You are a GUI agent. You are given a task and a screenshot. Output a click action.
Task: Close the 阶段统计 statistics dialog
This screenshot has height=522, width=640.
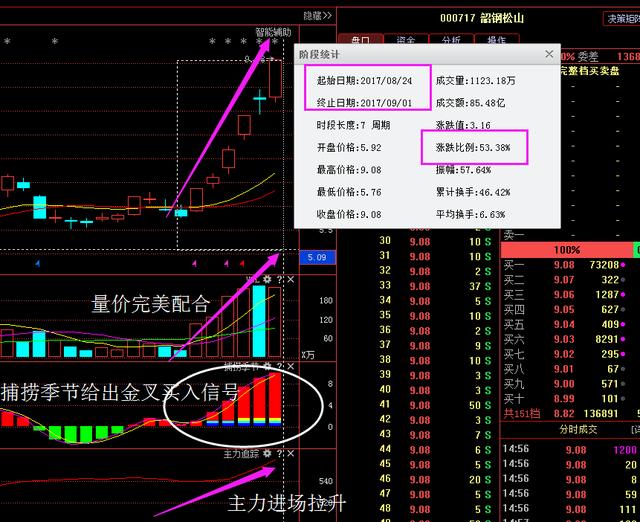[x=549, y=53]
